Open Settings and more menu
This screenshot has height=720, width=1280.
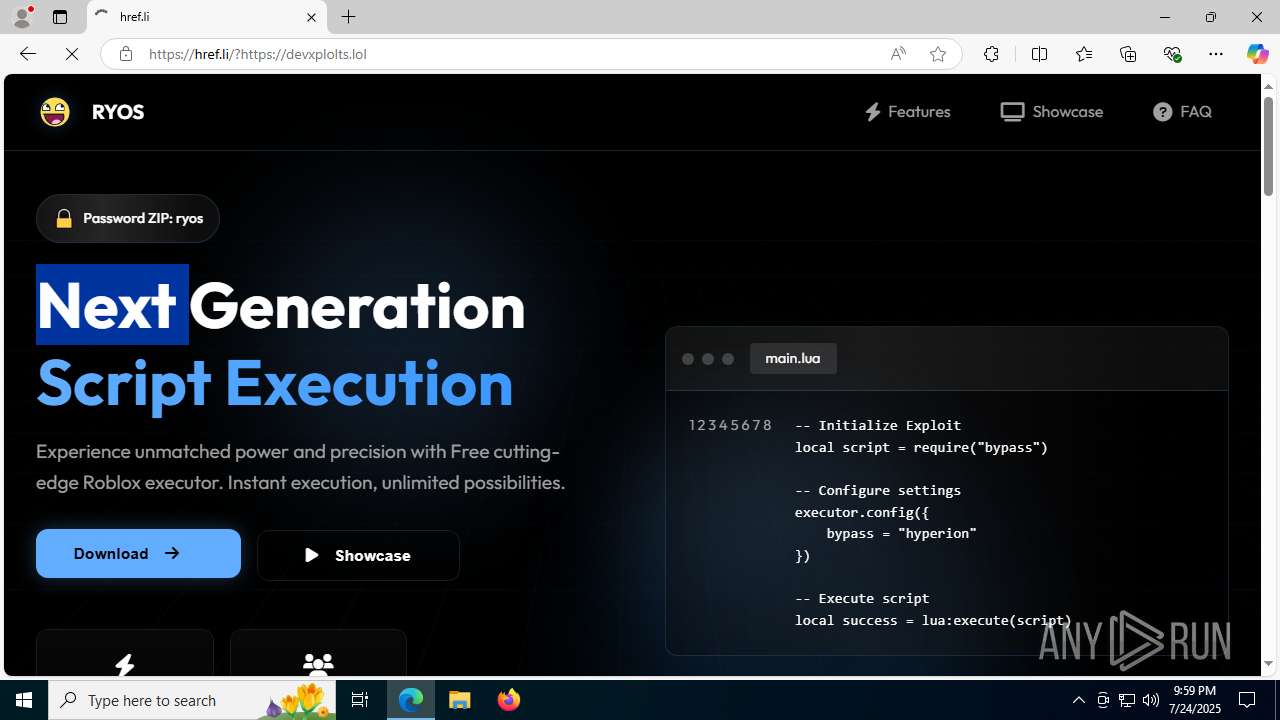pyautogui.click(x=1216, y=54)
